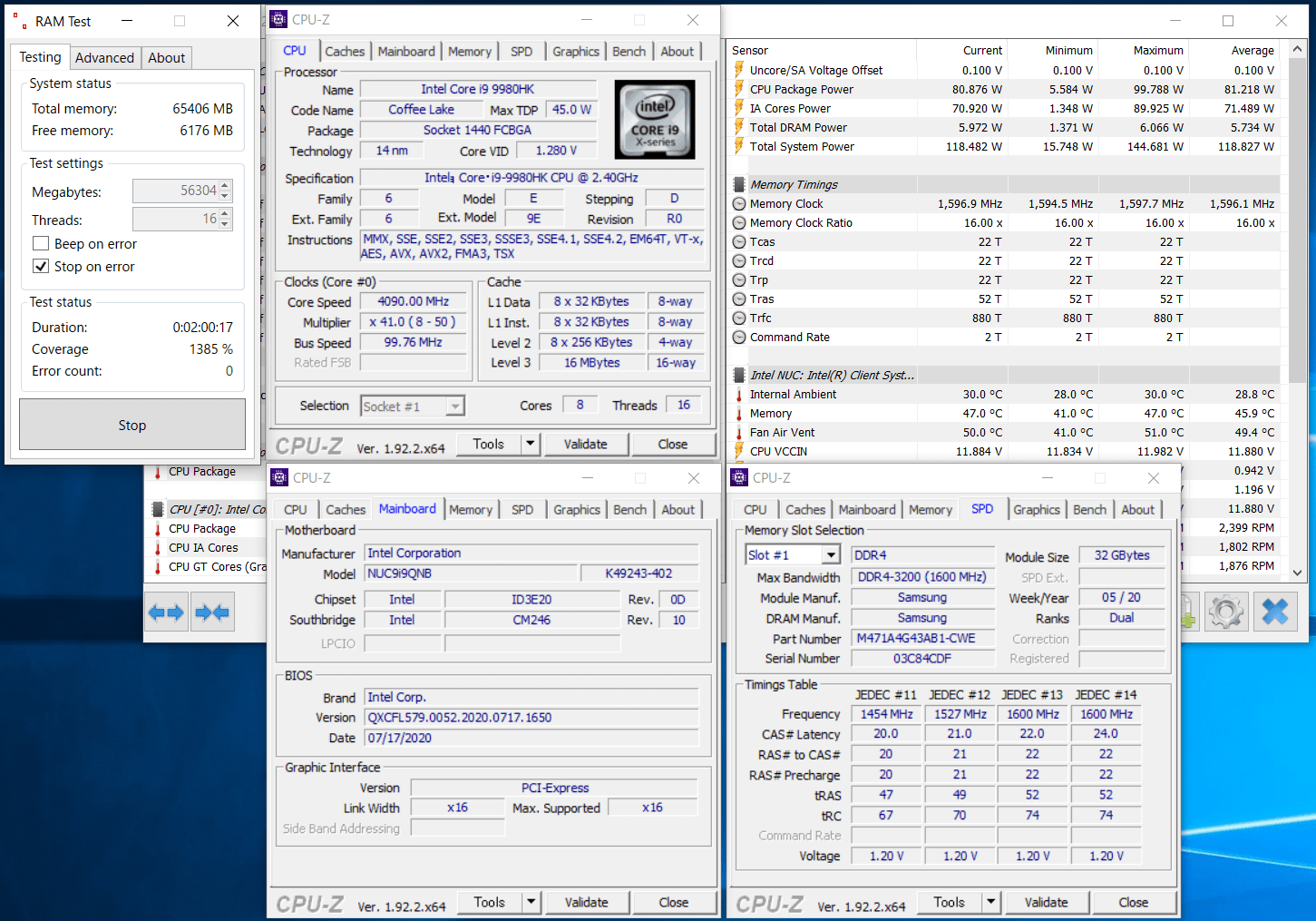Open the Socket #1 selection dropdown
Screen dimensions: 1316x921
click(455, 407)
